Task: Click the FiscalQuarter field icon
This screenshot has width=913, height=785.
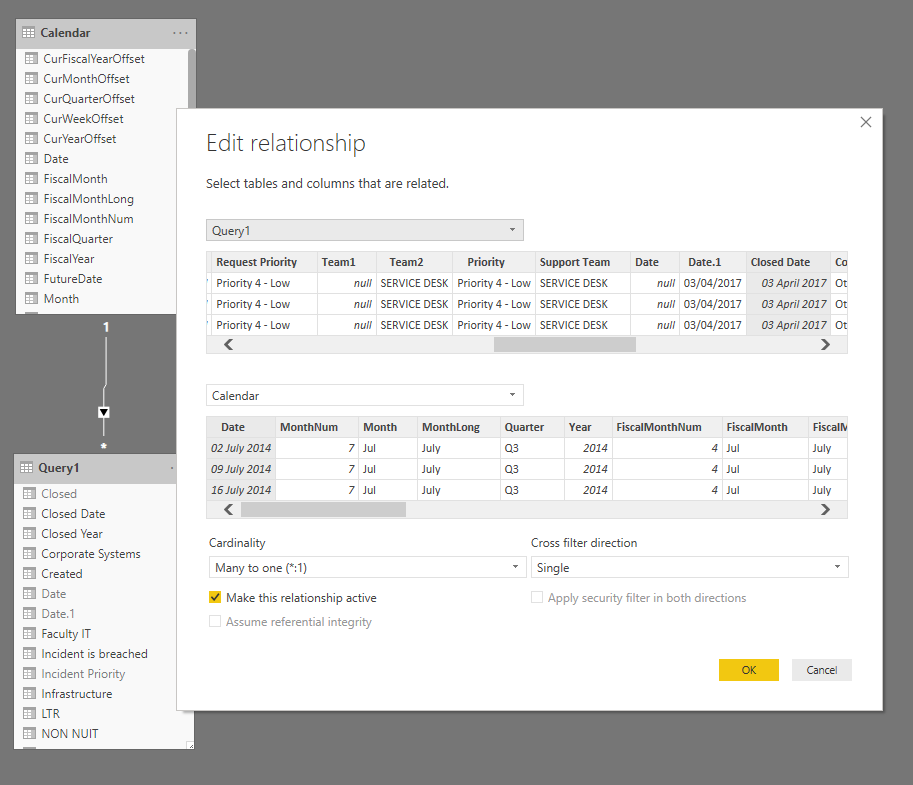Action: coord(31,238)
